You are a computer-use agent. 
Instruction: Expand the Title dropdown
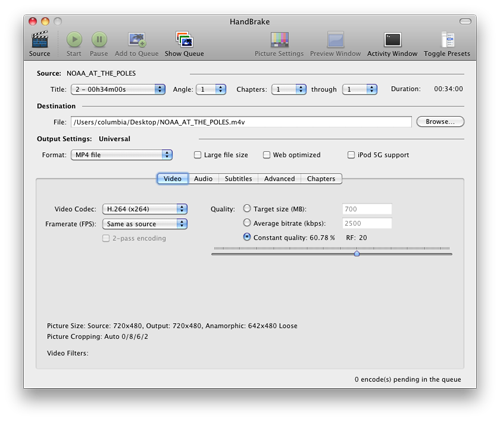pyautogui.click(x=118, y=89)
